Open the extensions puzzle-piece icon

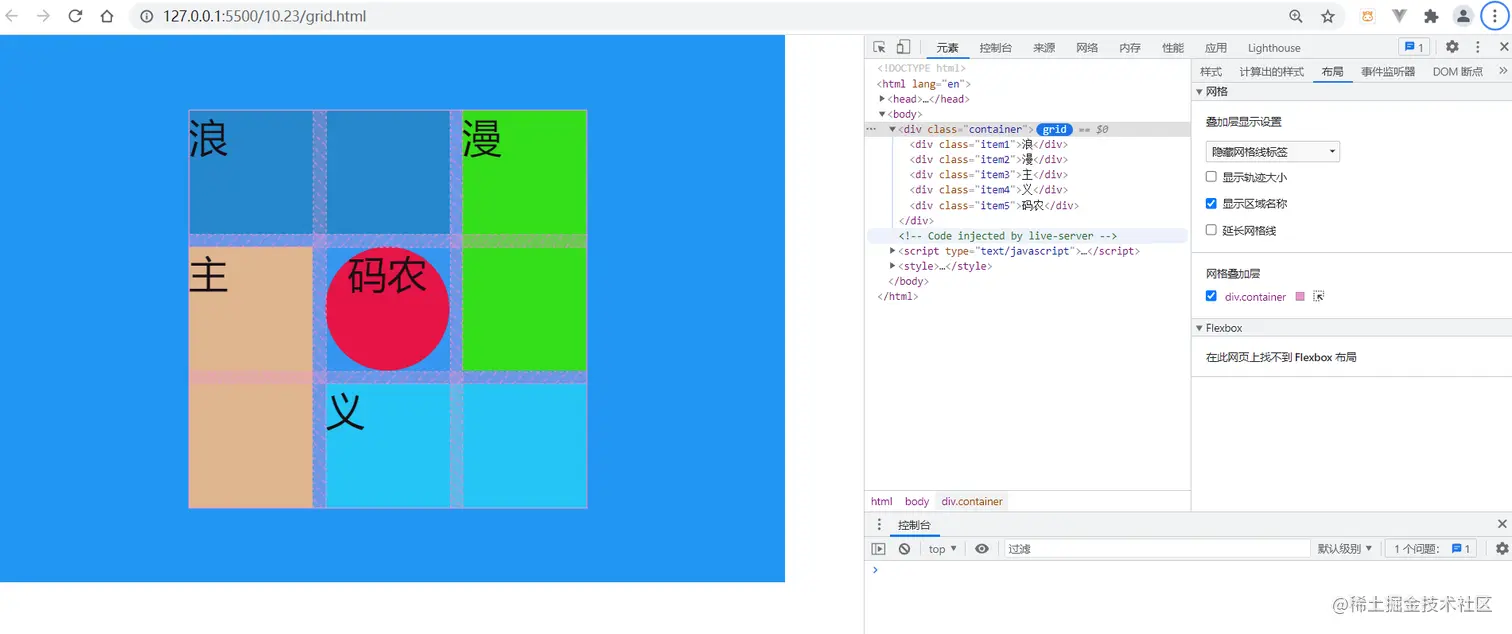(x=1431, y=16)
